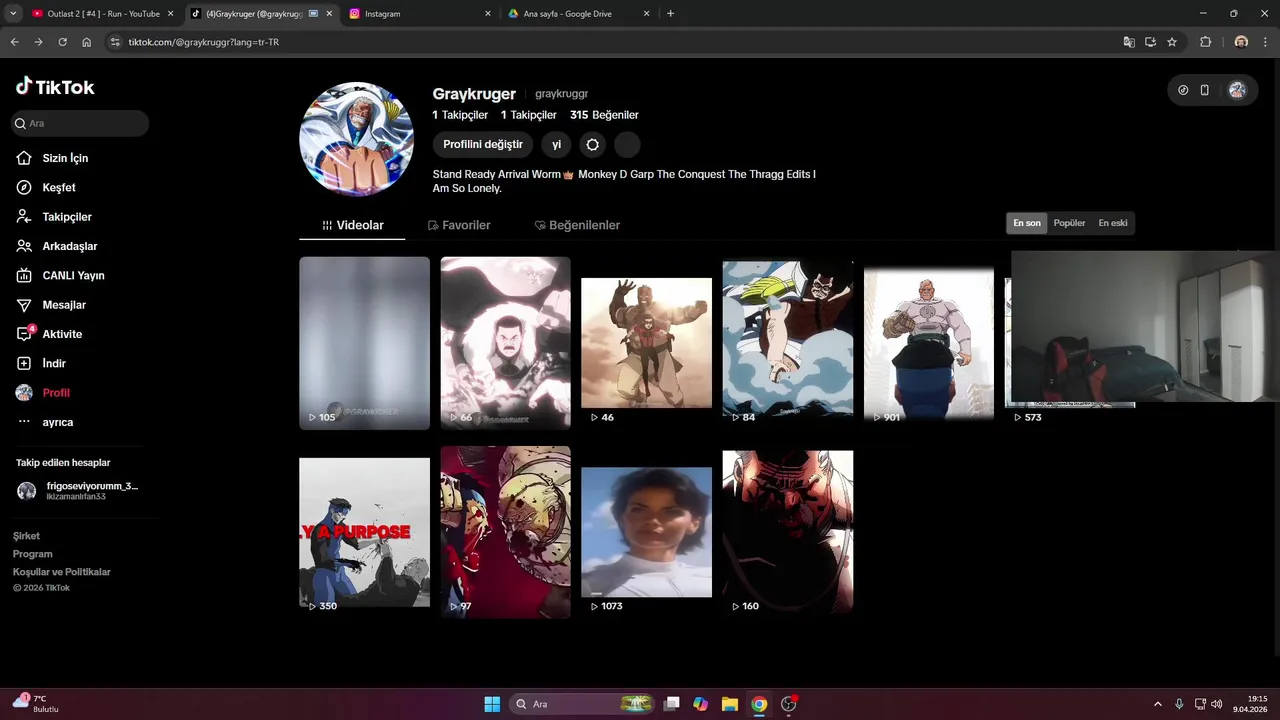
Task: Open Profil in the sidebar
Action: pos(55,393)
